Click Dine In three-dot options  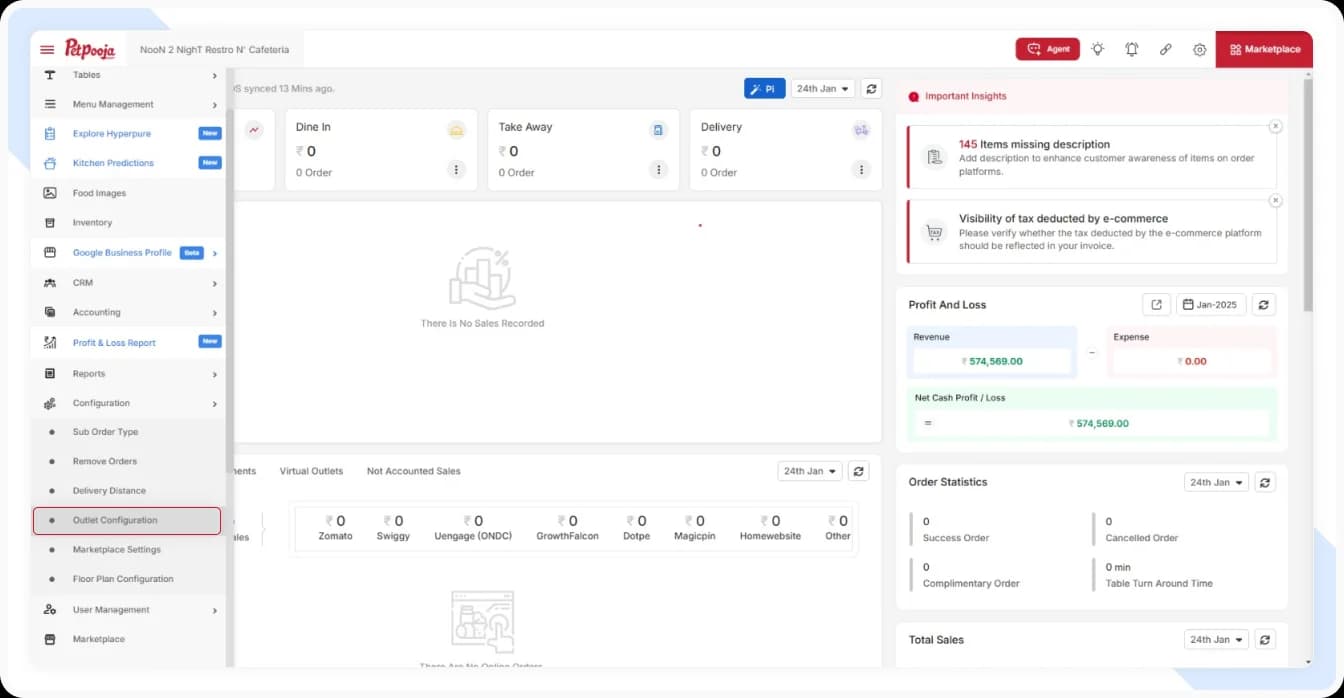tap(456, 170)
